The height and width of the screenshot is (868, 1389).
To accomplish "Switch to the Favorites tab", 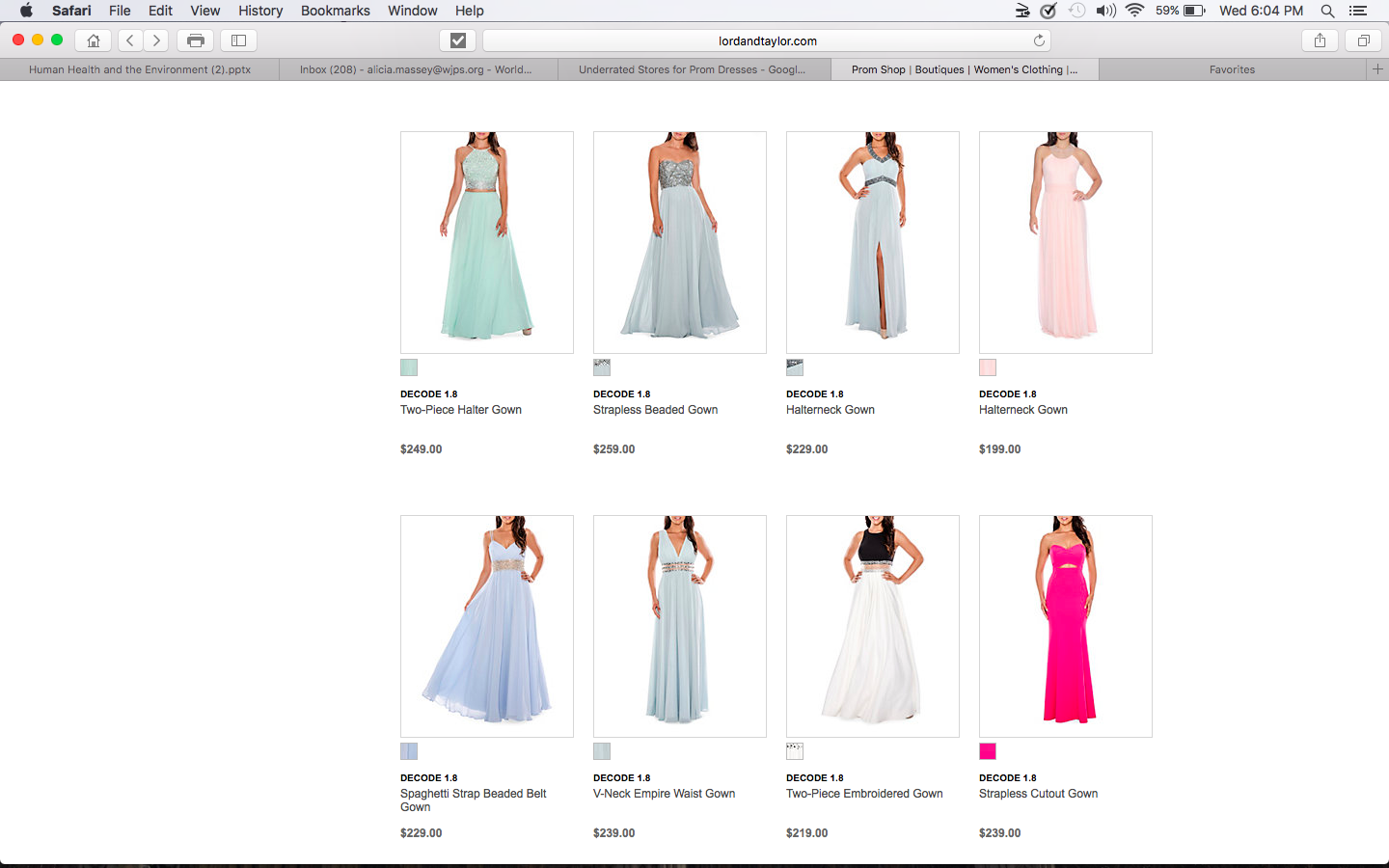I will (x=1232, y=69).
